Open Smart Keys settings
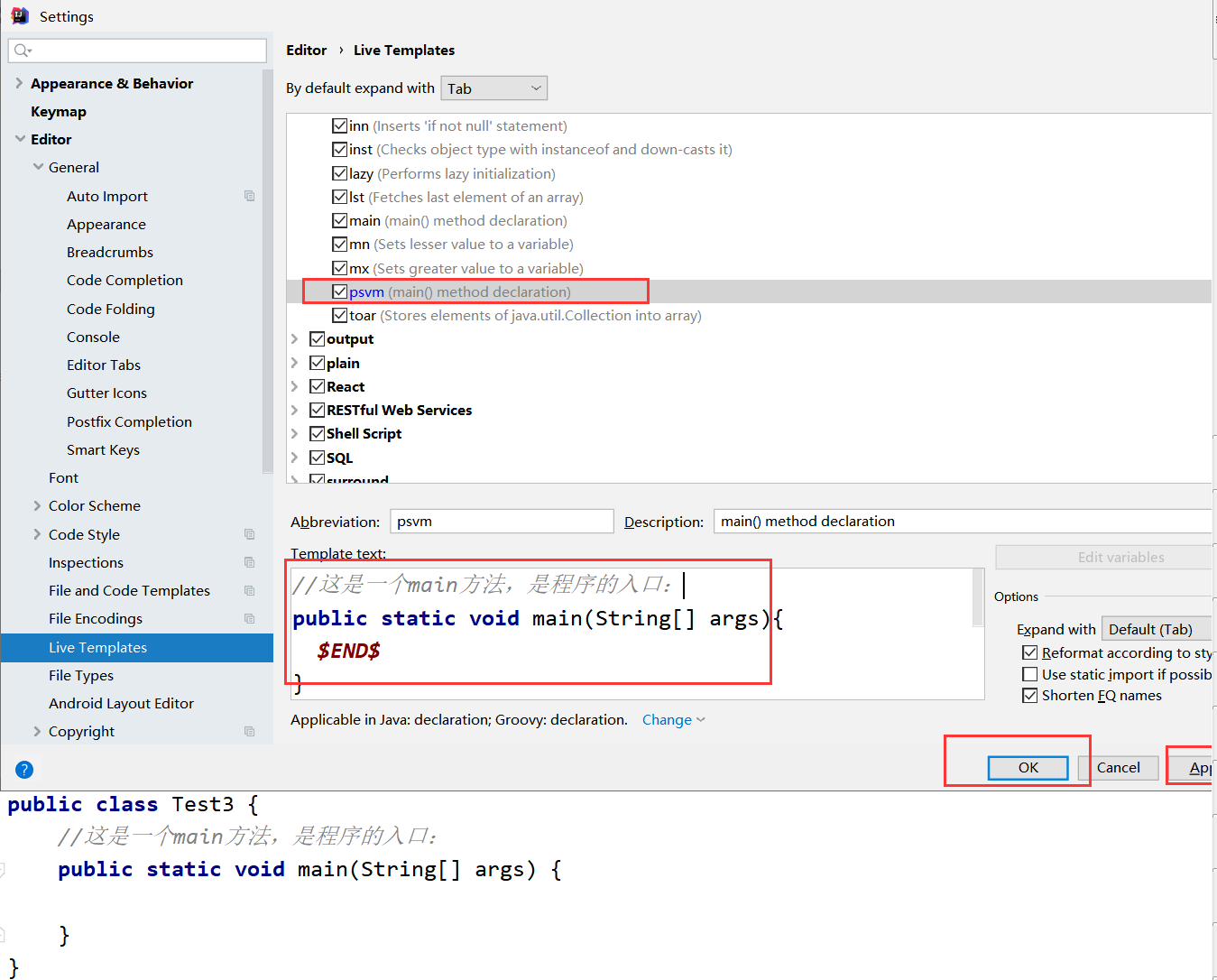 click(103, 449)
